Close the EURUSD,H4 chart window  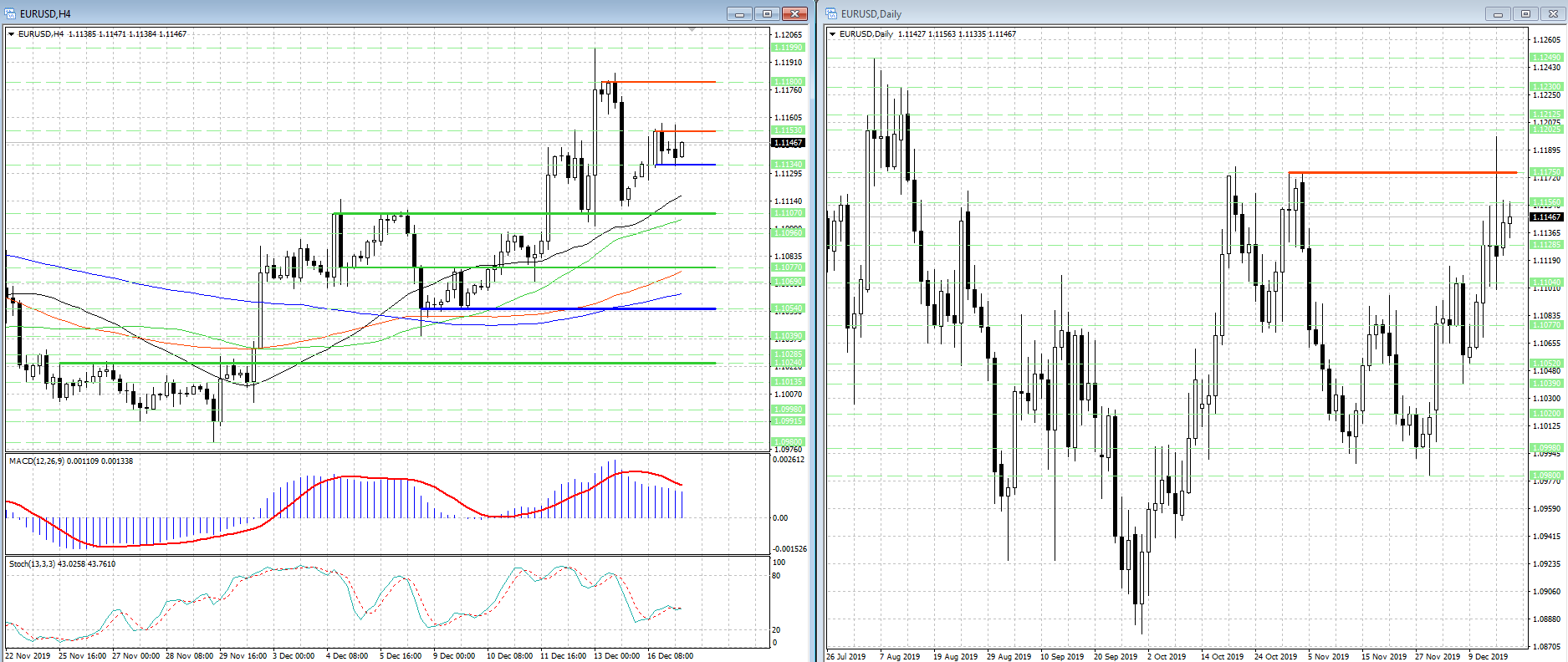794,13
